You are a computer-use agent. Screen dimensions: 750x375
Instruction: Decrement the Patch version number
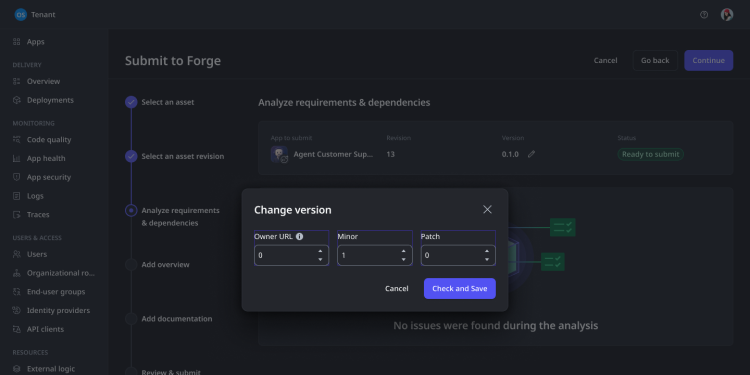[x=486, y=259]
